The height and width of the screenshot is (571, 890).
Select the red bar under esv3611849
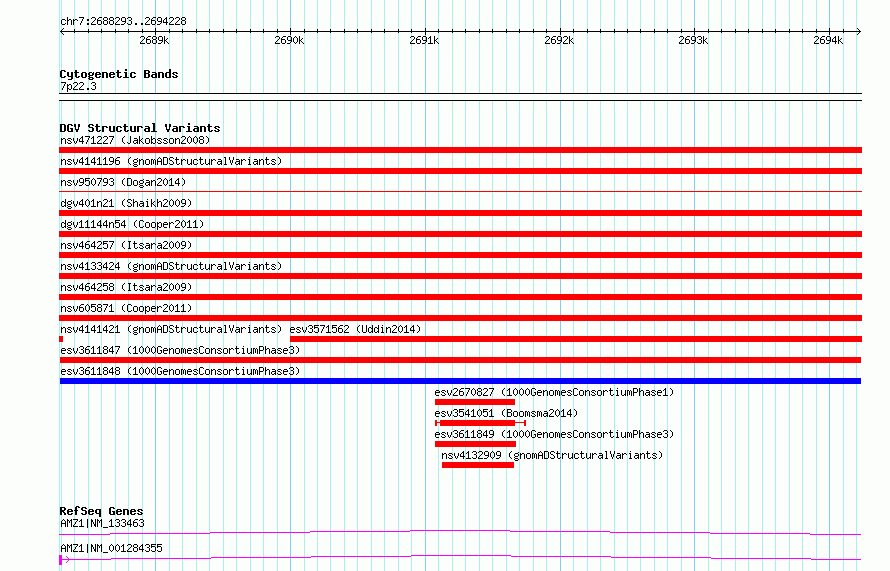tap(475, 444)
